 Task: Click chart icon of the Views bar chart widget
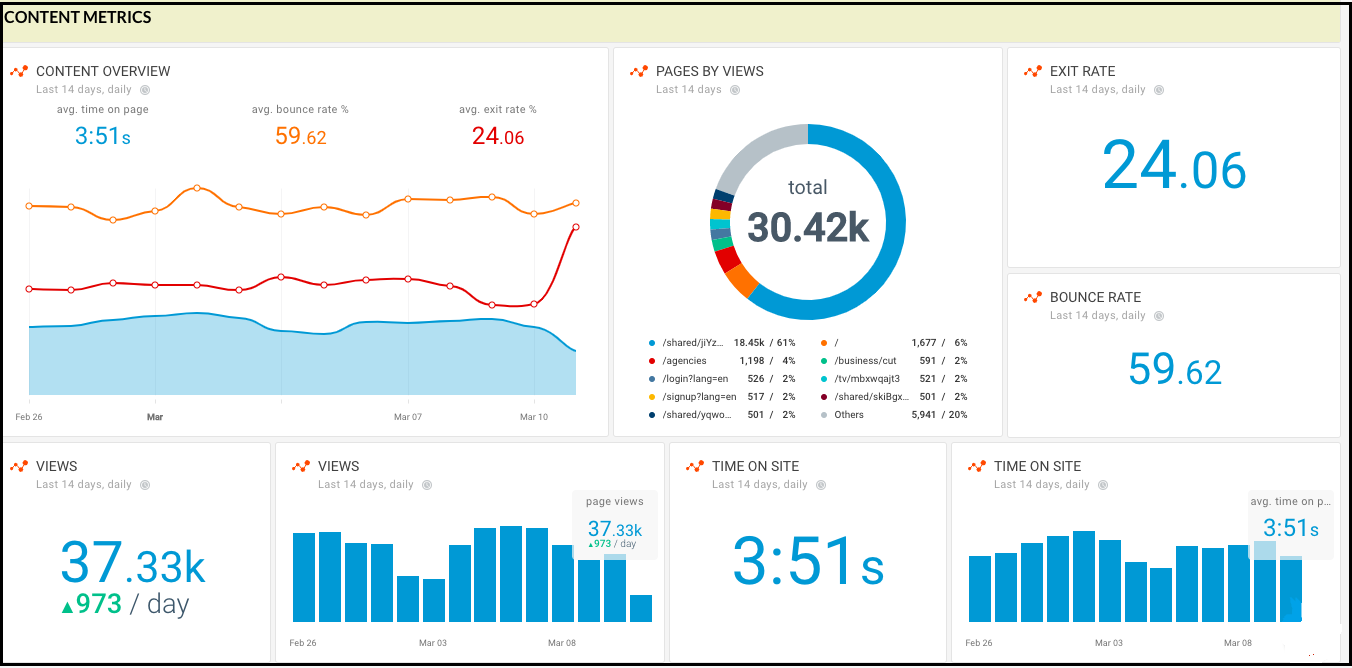(x=301, y=467)
